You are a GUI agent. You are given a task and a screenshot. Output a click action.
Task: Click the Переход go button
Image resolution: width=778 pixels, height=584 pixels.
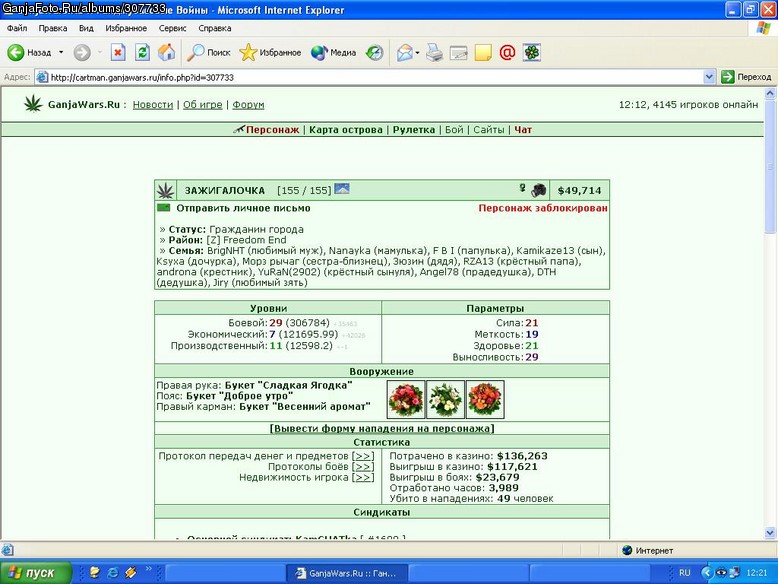(746, 77)
